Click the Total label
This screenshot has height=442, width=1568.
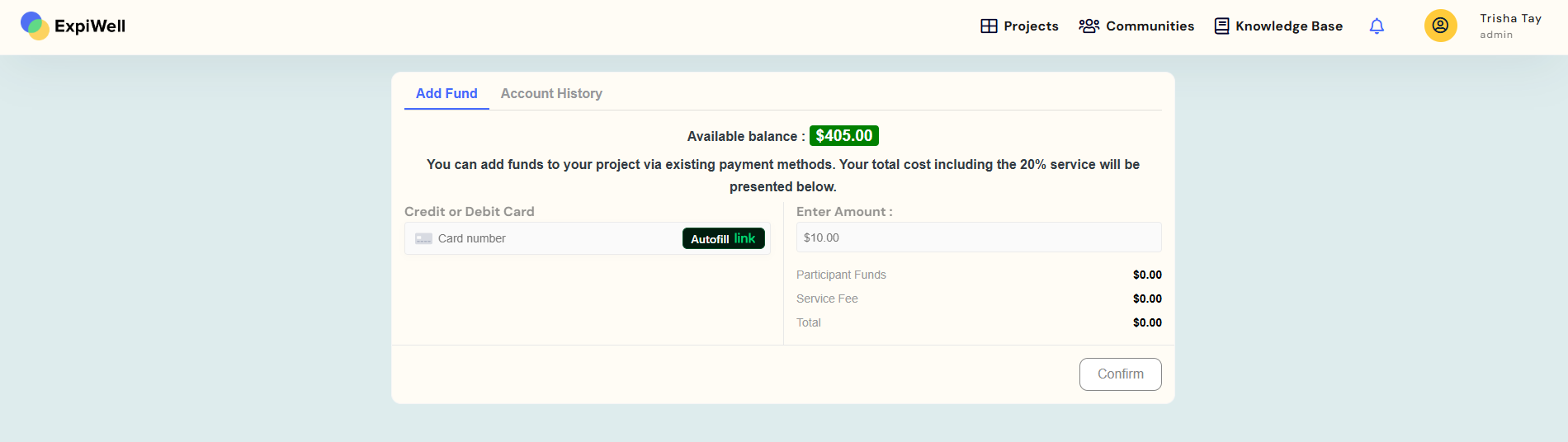click(809, 322)
